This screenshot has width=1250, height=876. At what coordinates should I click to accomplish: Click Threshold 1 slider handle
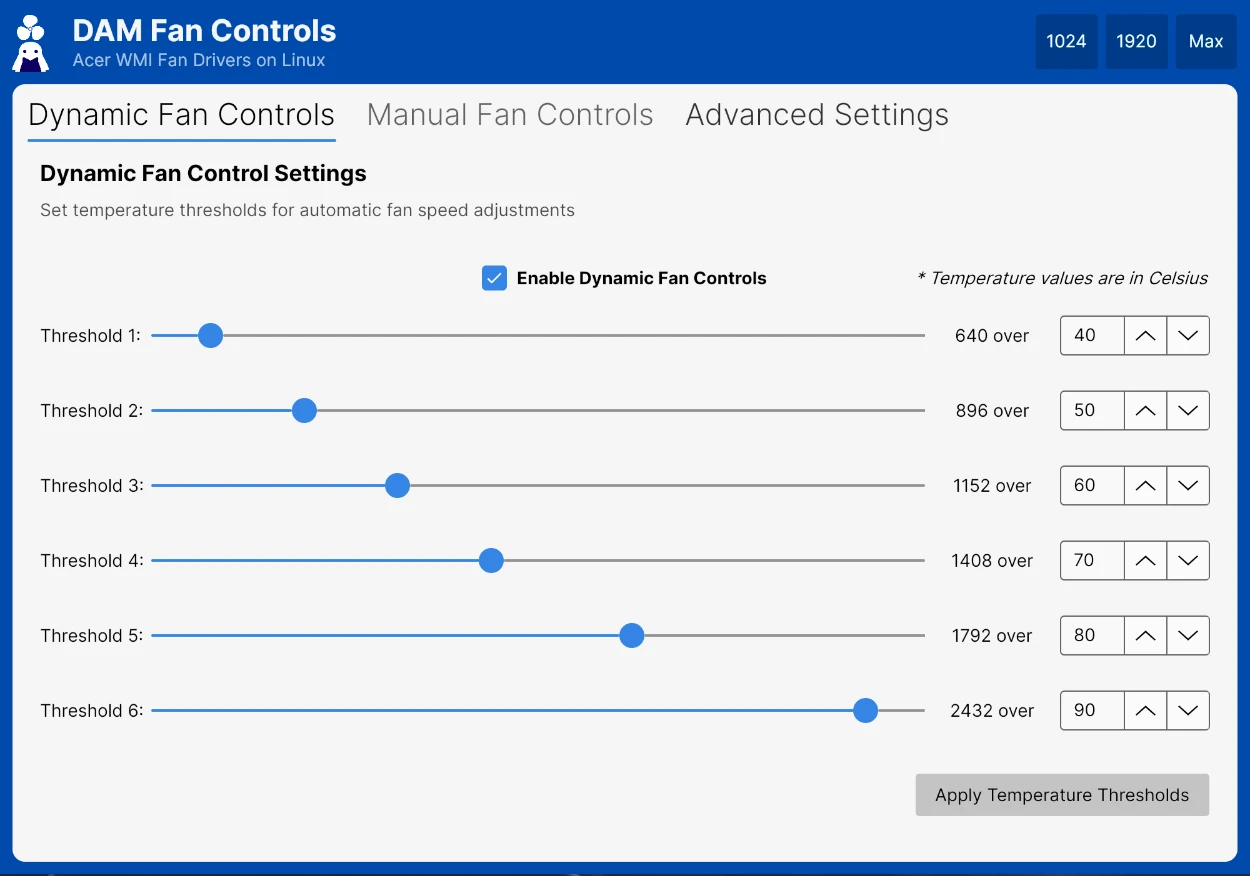210,336
